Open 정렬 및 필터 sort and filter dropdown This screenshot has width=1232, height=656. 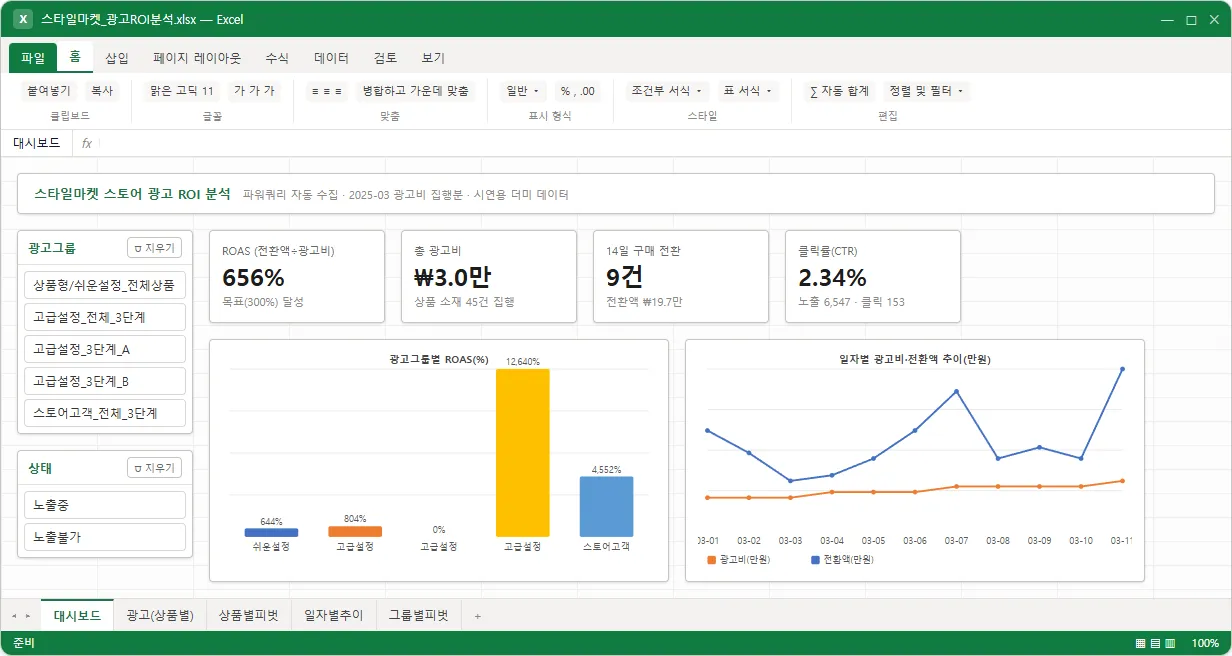pyautogui.click(x=926, y=91)
